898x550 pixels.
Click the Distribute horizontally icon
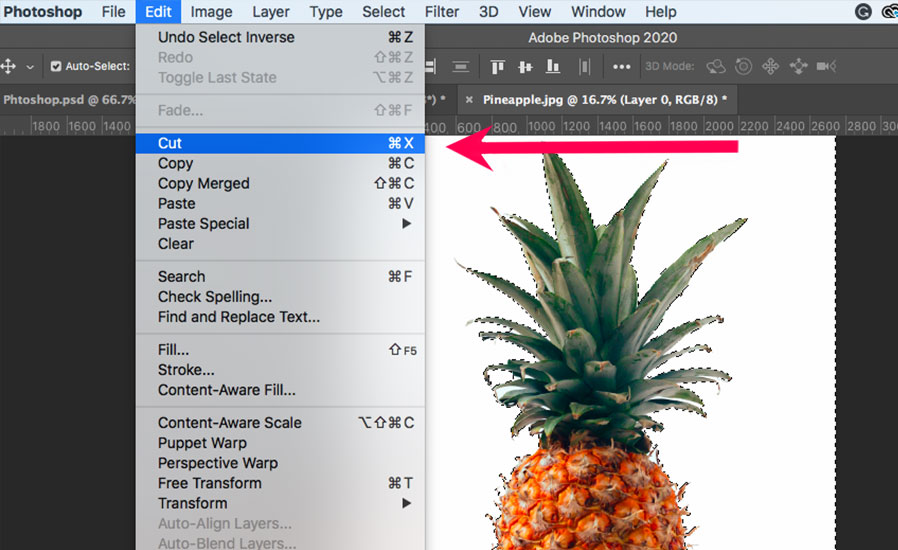coord(584,66)
